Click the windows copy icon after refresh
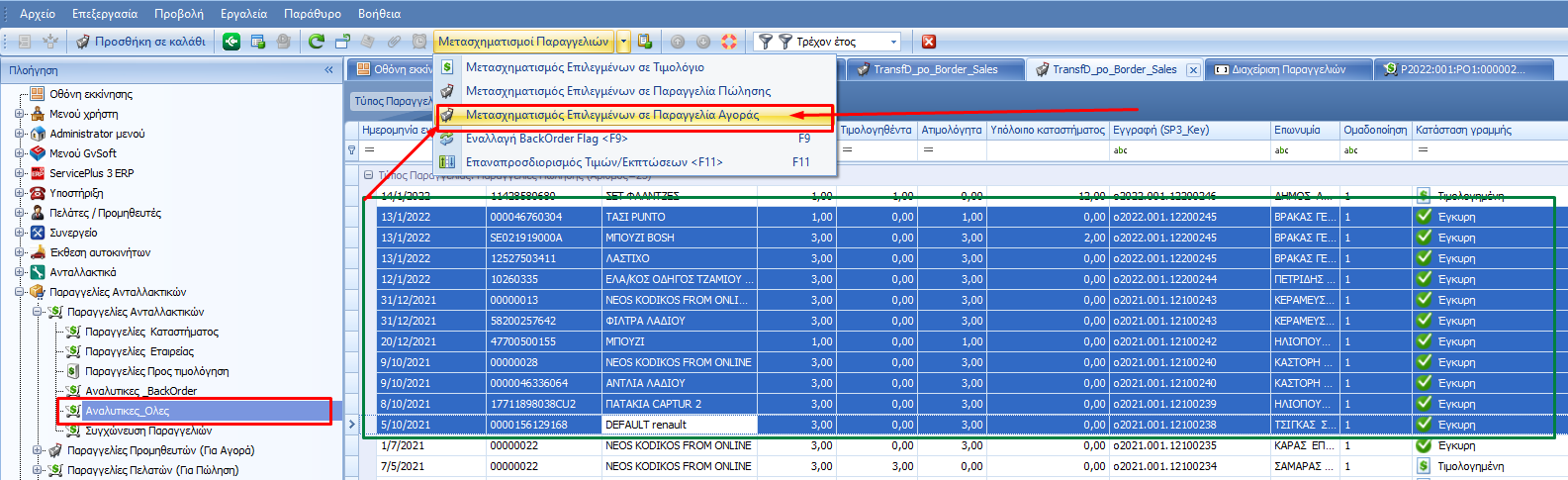The image size is (1568, 480). [x=342, y=42]
